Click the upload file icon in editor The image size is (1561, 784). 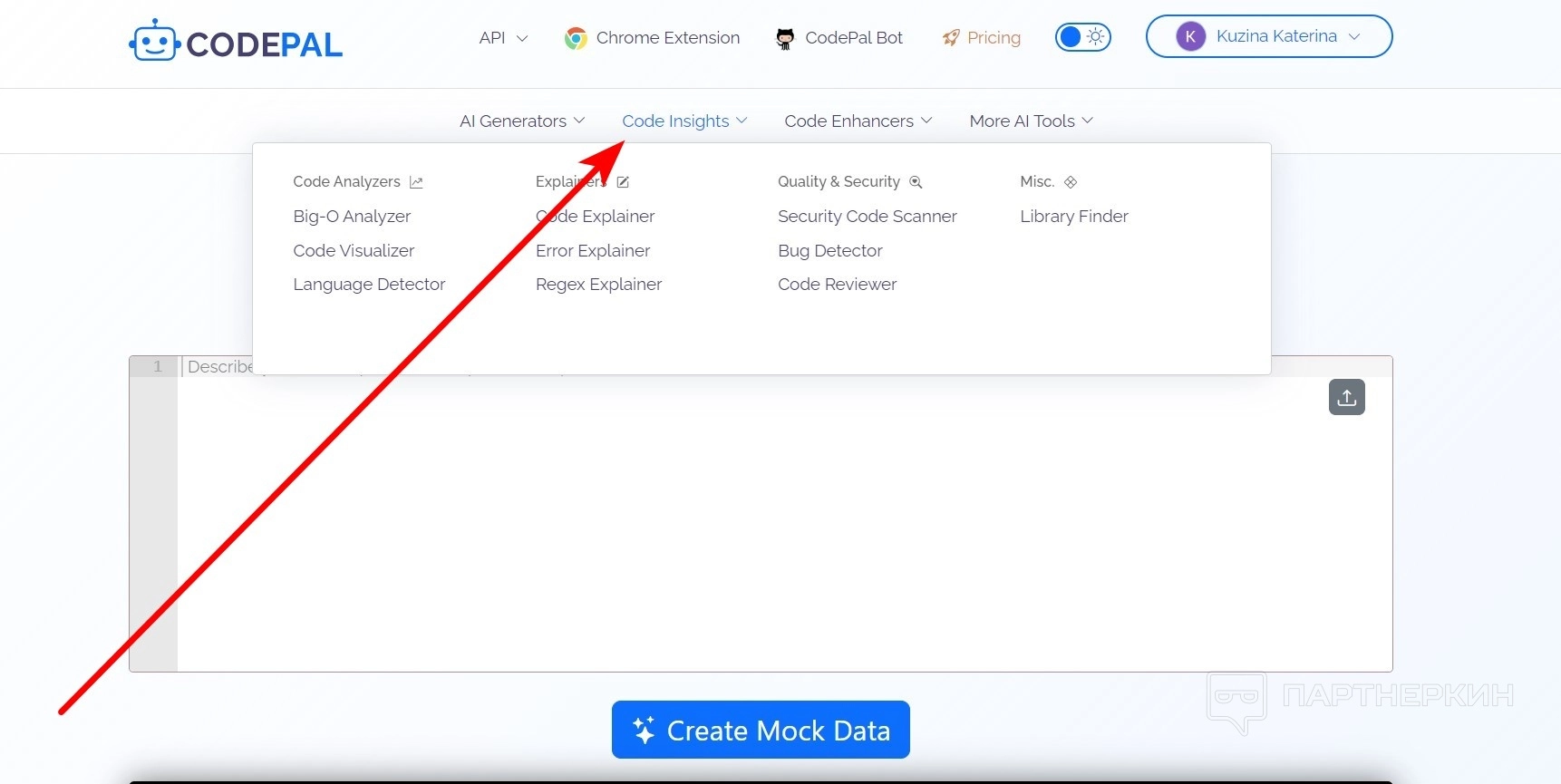(x=1347, y=397)
